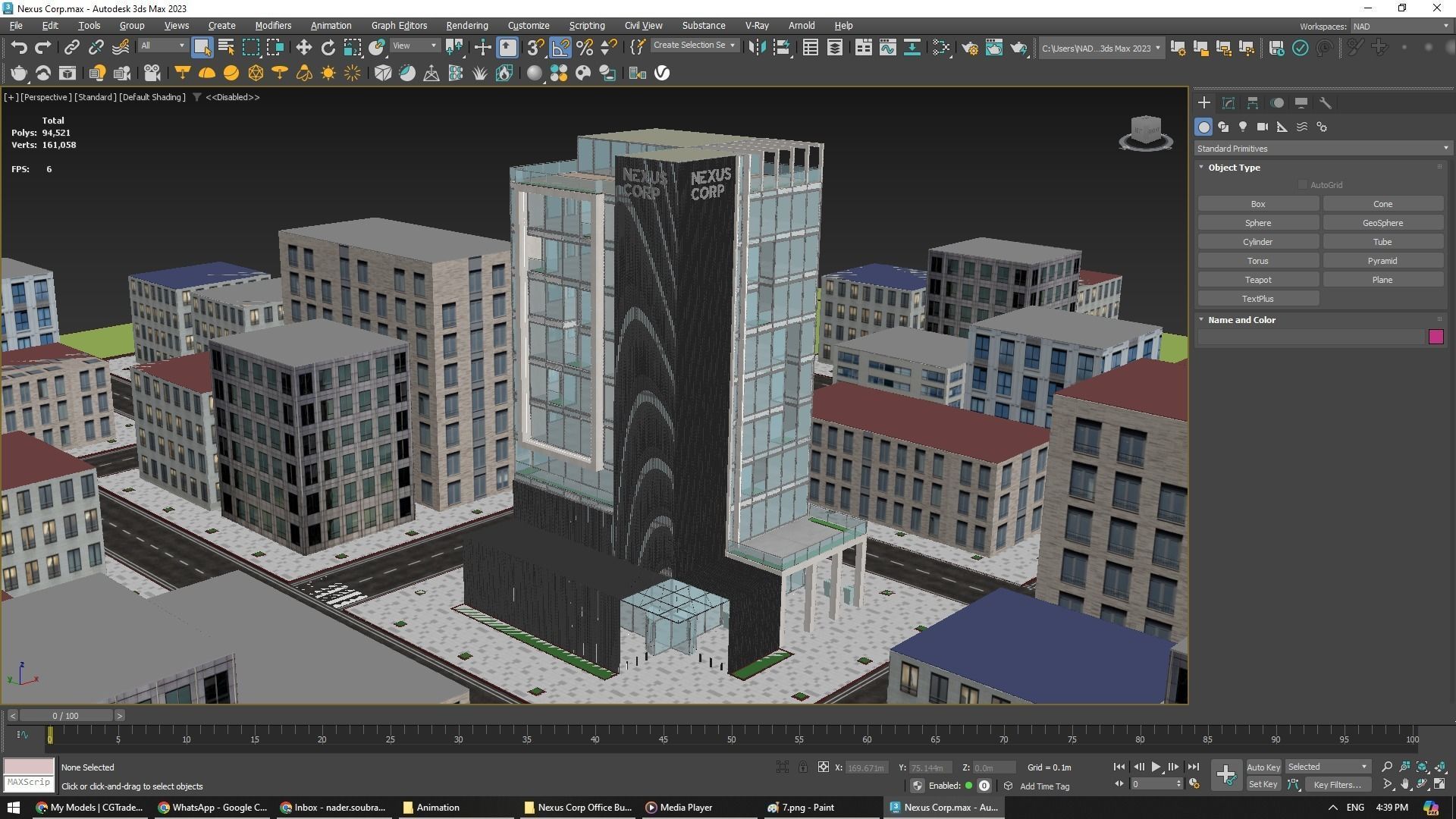Choose the Select and Rotate tool
The width and height of the screenshot is (1456, 819).
(328, 48)
